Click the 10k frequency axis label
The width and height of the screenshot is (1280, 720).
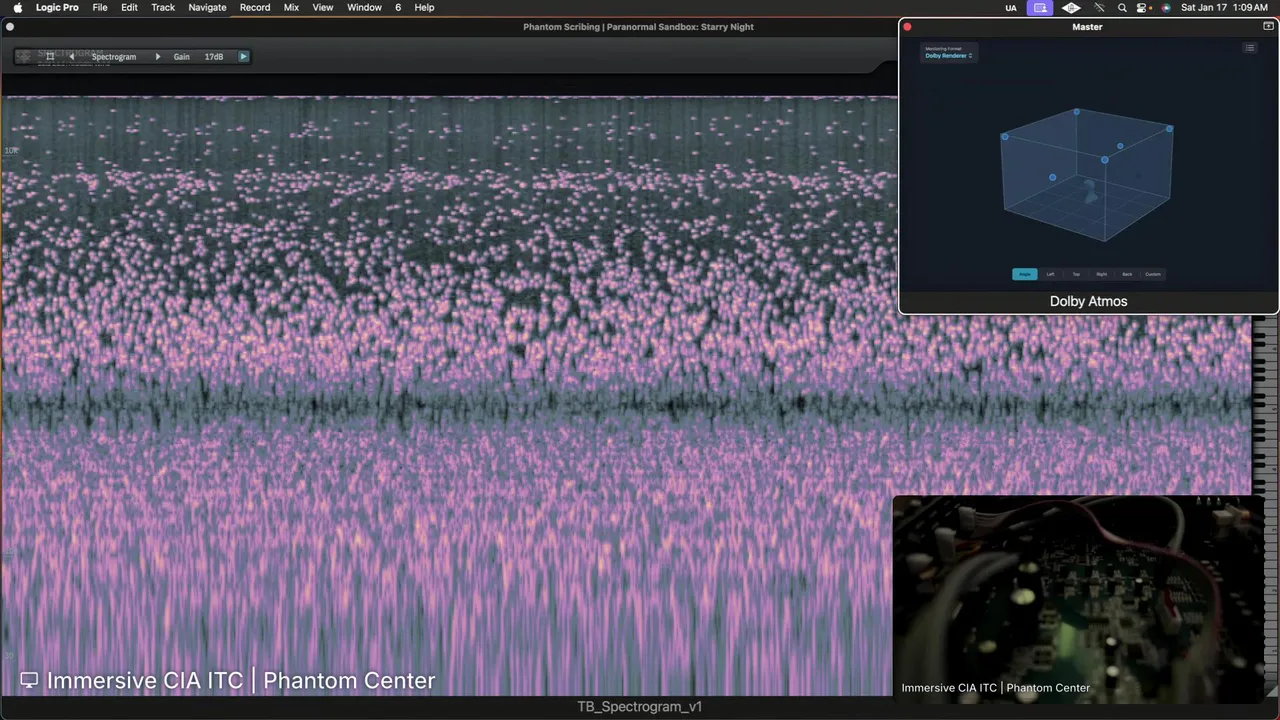pos(12,150)
